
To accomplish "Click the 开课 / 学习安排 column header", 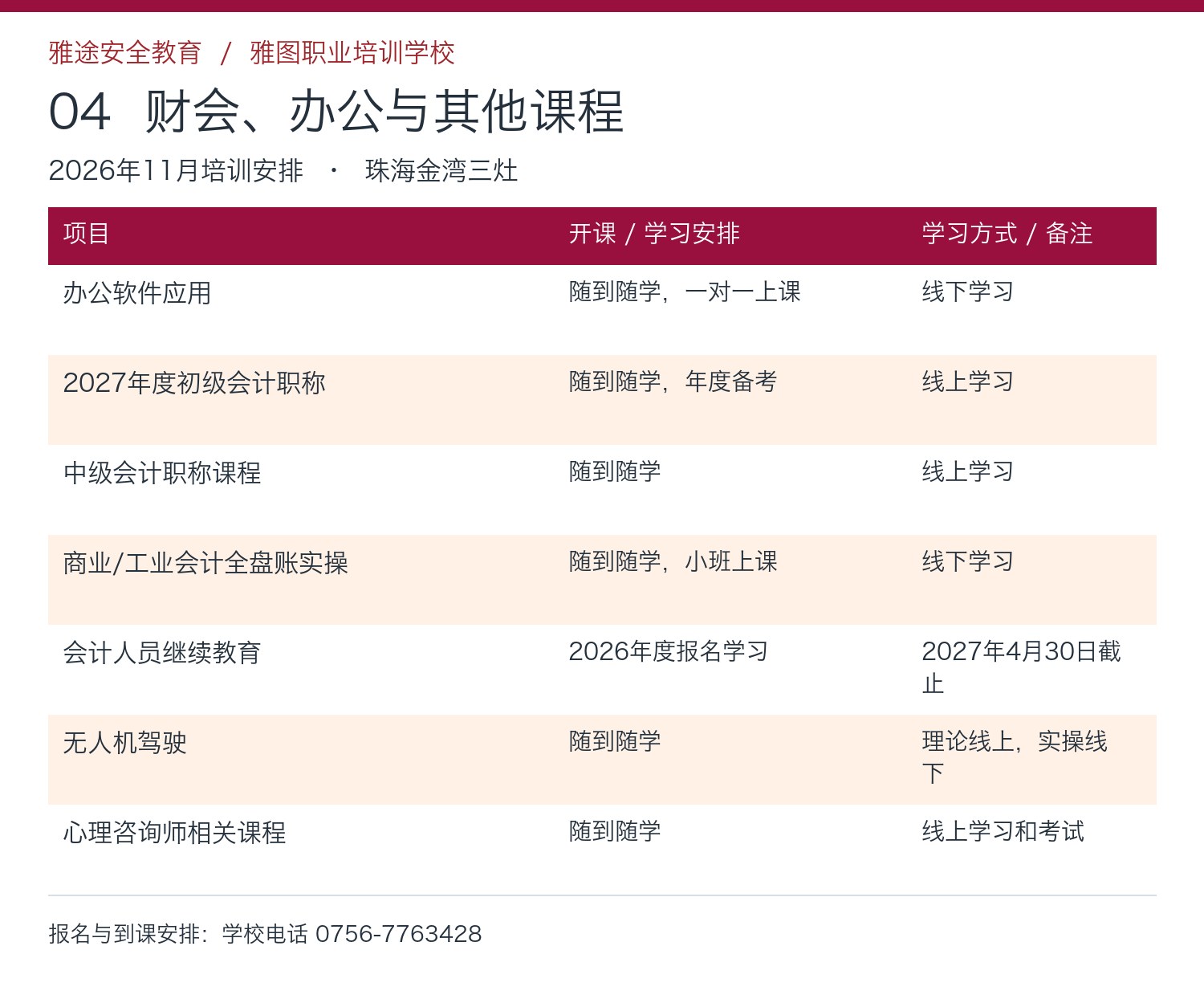I will point(654,234).
